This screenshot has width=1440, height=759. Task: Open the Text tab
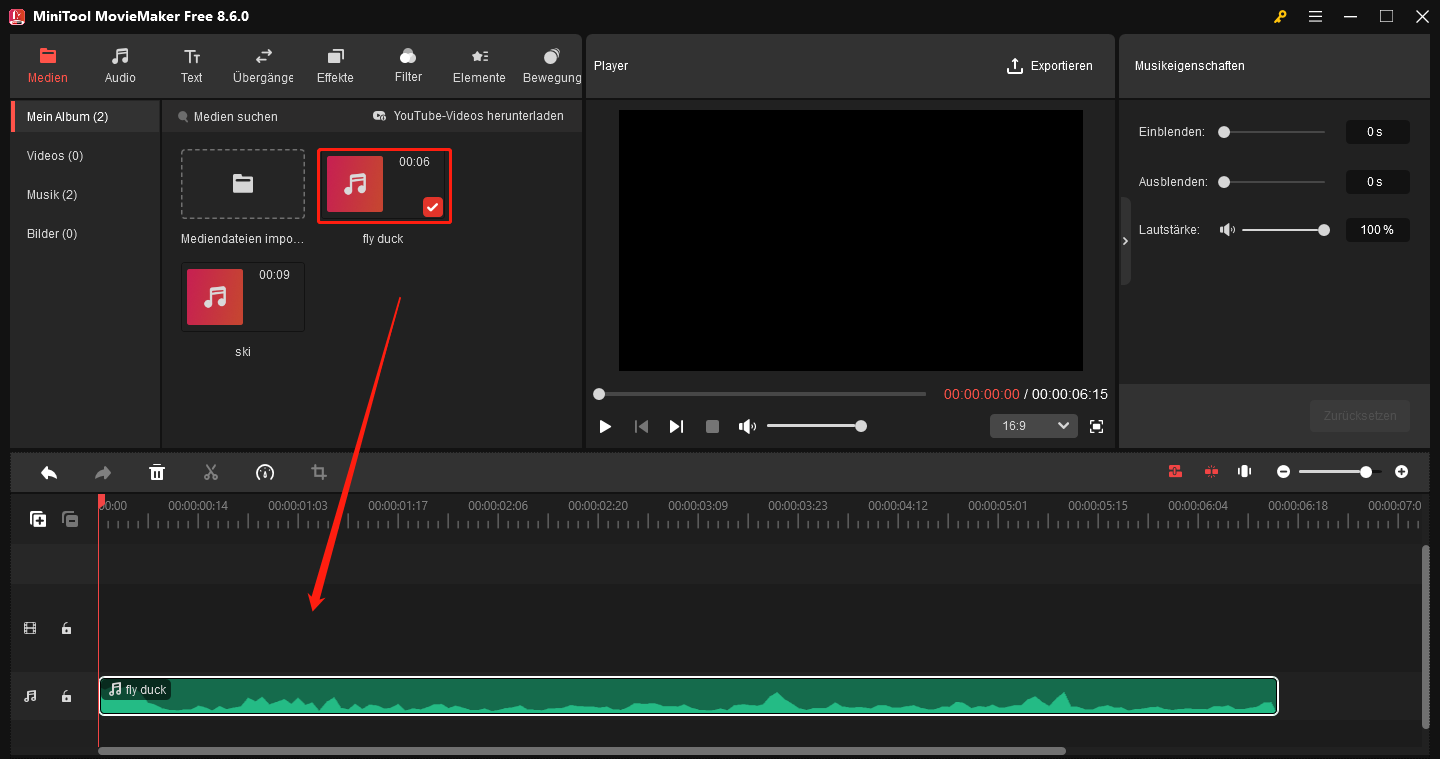192,65
